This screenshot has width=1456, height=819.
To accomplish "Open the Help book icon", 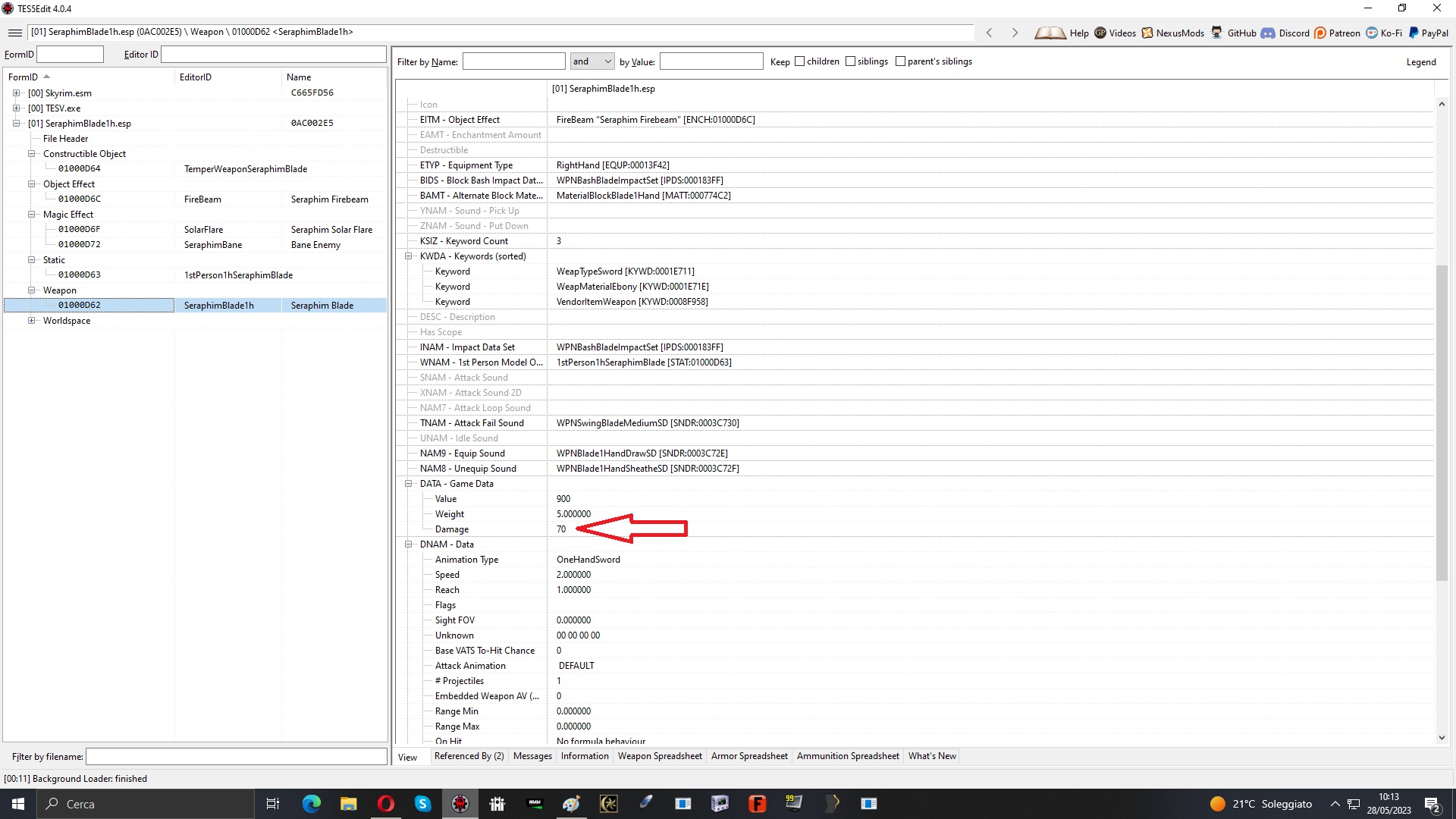I will point(1050,33).
